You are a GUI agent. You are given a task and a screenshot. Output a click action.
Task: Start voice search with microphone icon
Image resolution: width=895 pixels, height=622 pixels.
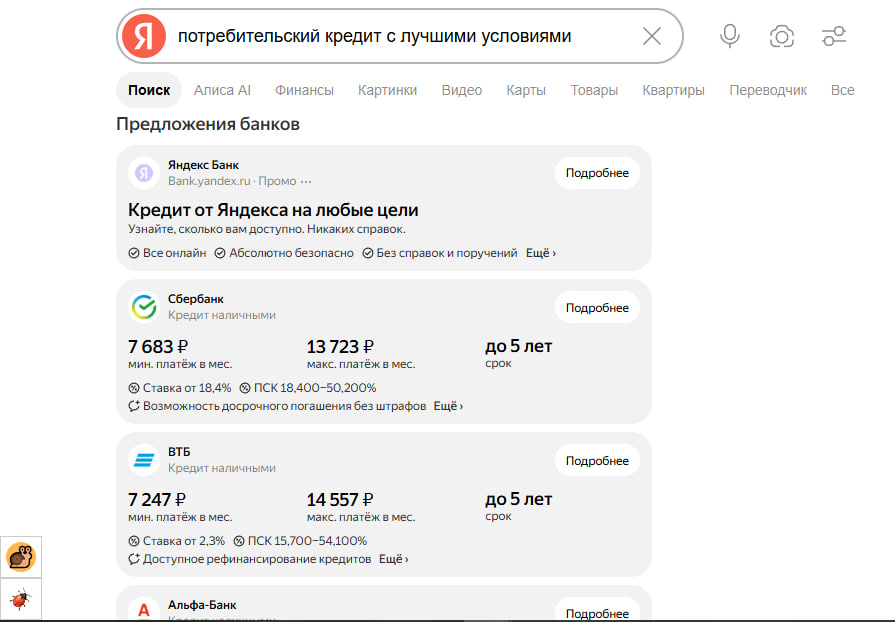(729, 36)
